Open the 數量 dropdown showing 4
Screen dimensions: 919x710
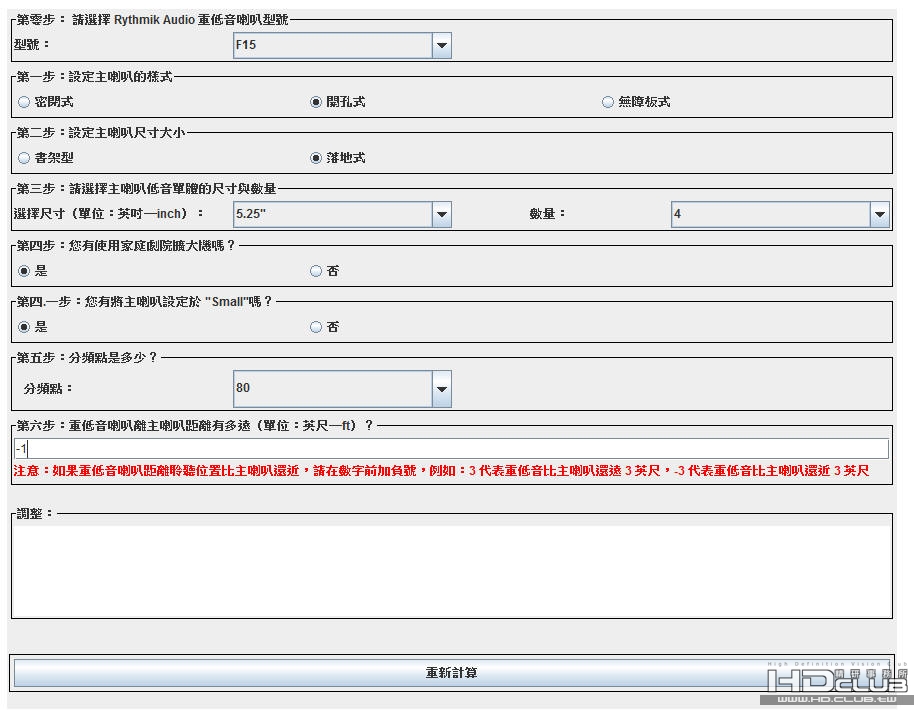point(780,214)
